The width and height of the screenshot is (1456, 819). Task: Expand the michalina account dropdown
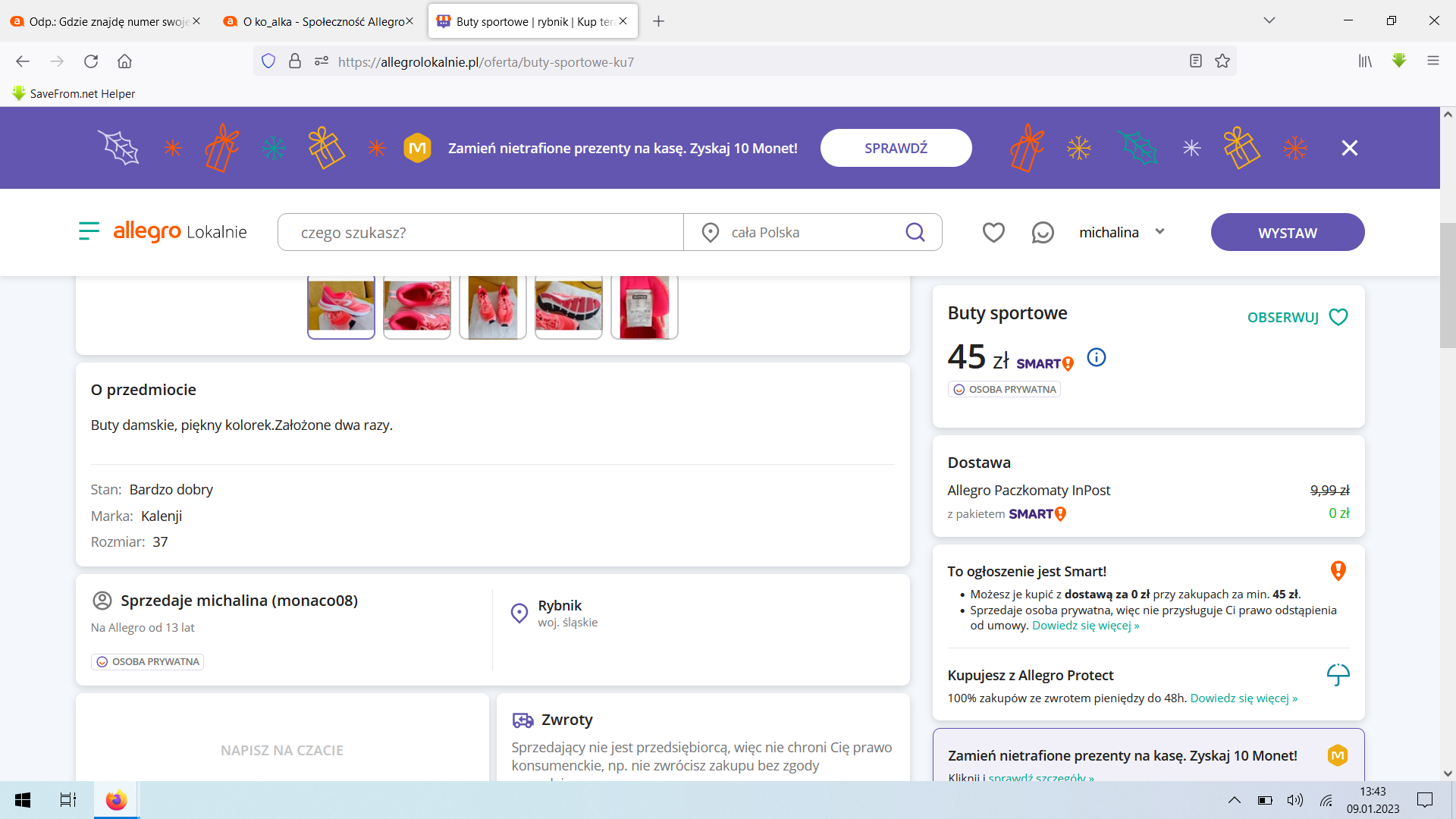(1122, 232)
